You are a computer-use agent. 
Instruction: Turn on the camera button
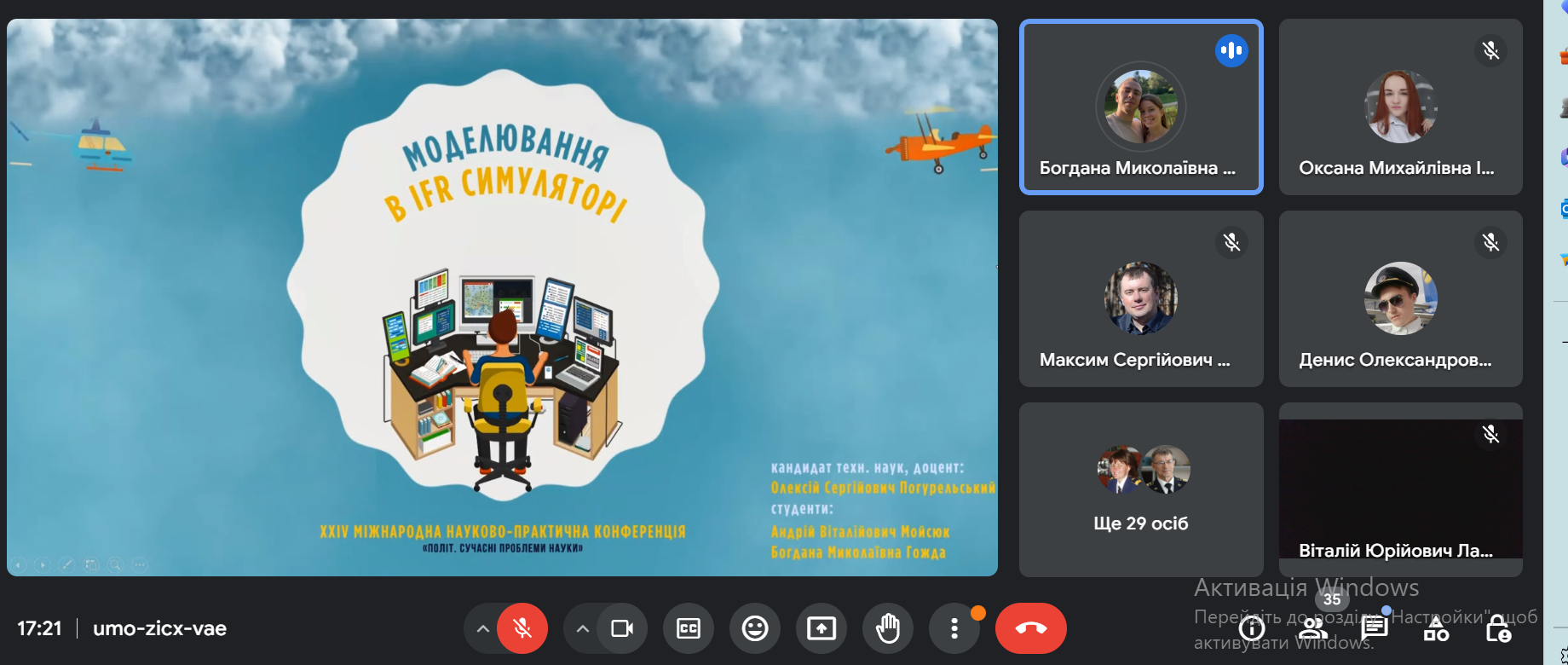pos(622,628)
